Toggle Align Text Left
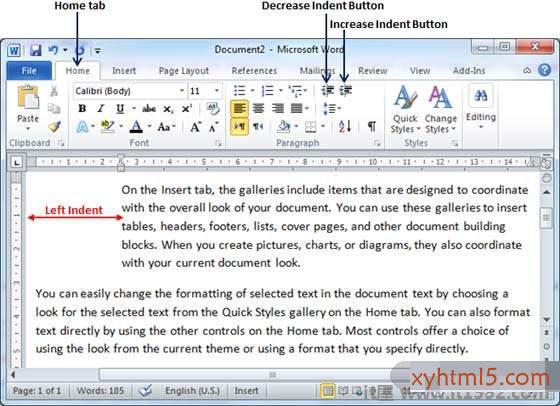The height and width of the screenshot is (406, 560). [x=239, y=109]
